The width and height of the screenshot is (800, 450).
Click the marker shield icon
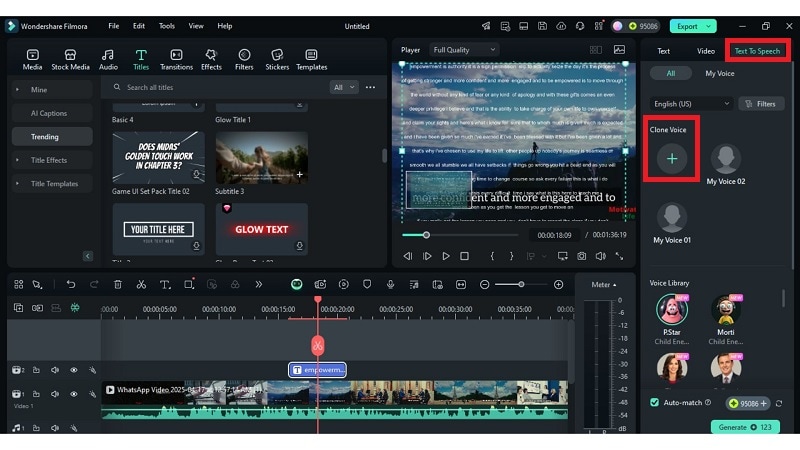[x=367, y=284]
